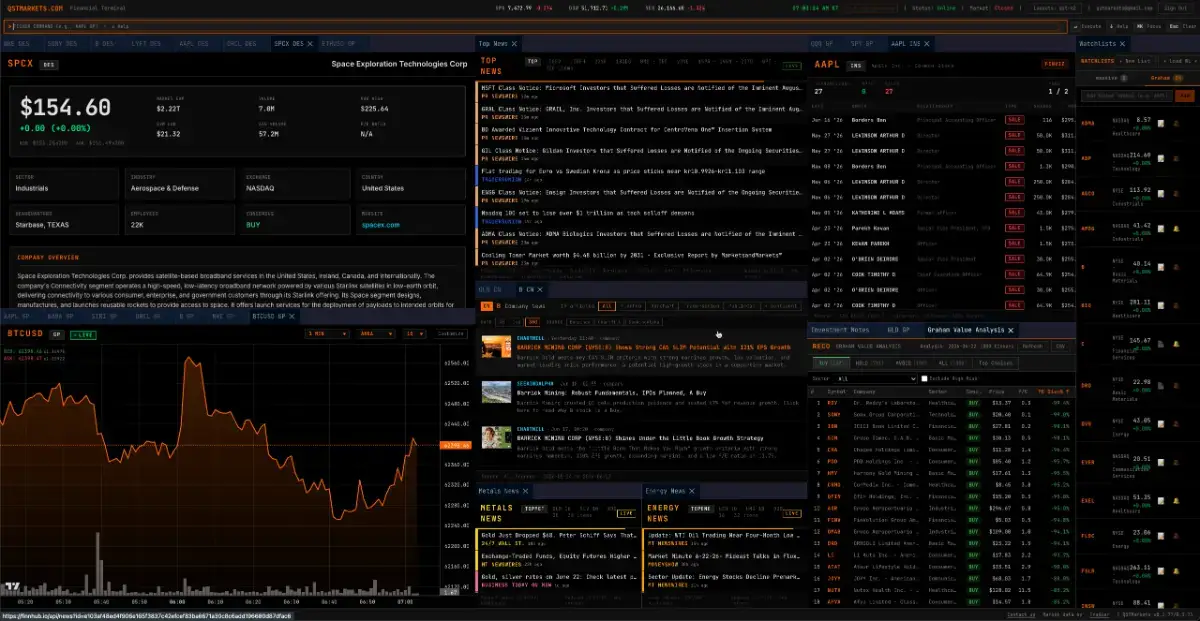Focus the ticker command input field
Screen dimensions: 1200x621
coord(535,26)
